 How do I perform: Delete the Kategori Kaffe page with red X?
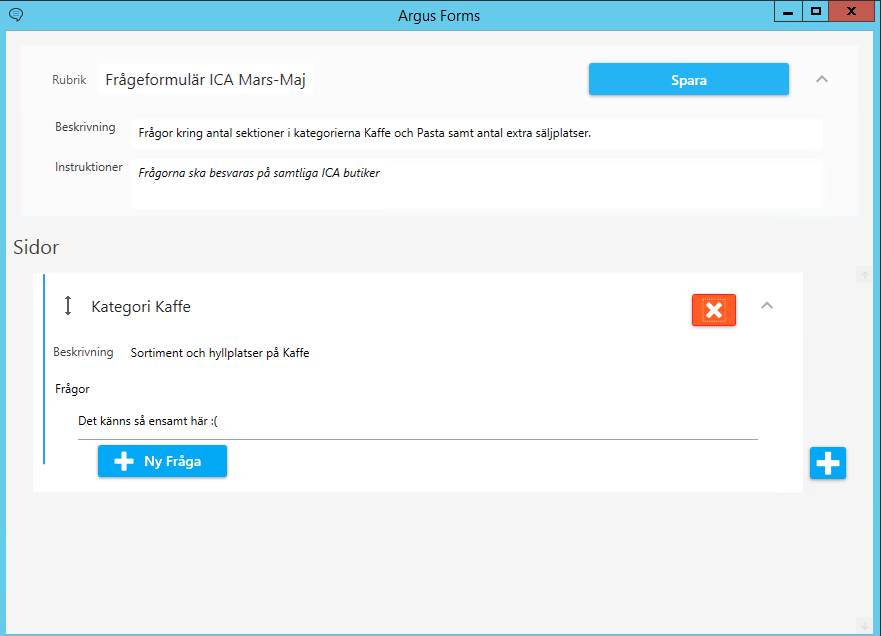tap(714, 310)
